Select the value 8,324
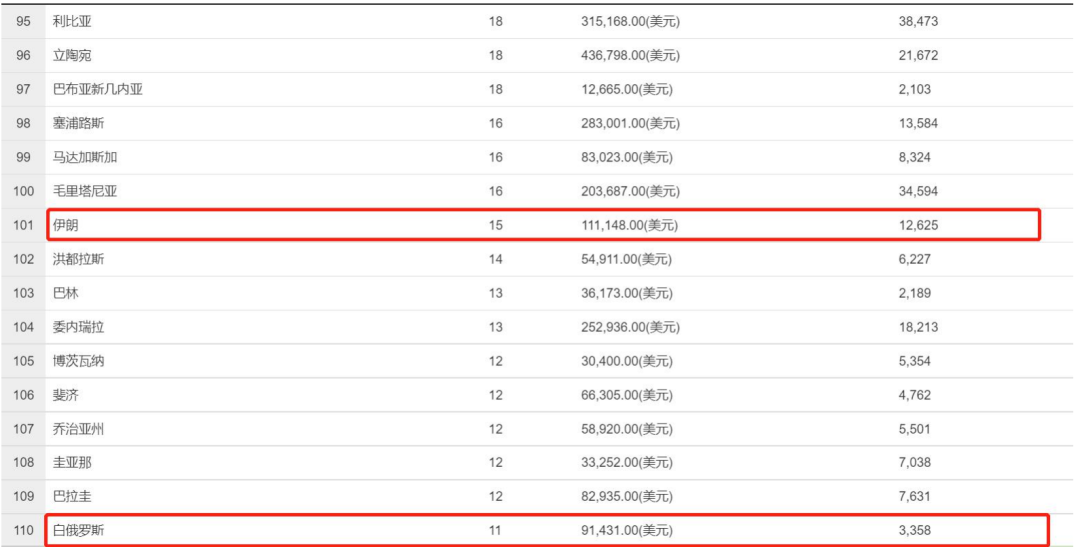The height and width of the screenshot is (547, 1080). click(915, 157)
